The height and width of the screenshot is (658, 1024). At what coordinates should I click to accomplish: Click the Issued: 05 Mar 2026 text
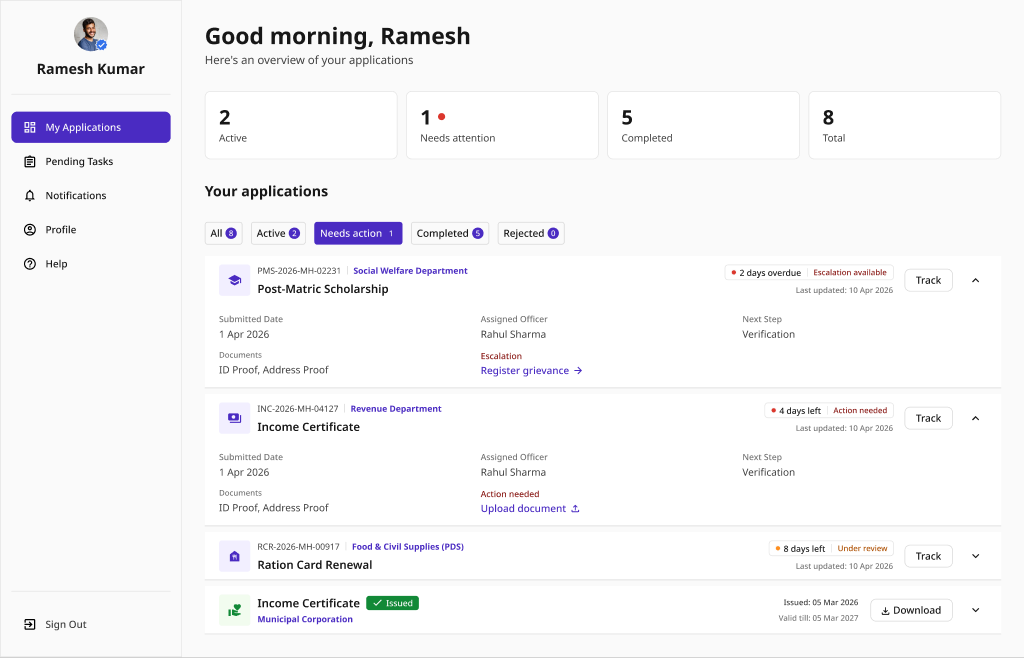click(x=821, y=603)
